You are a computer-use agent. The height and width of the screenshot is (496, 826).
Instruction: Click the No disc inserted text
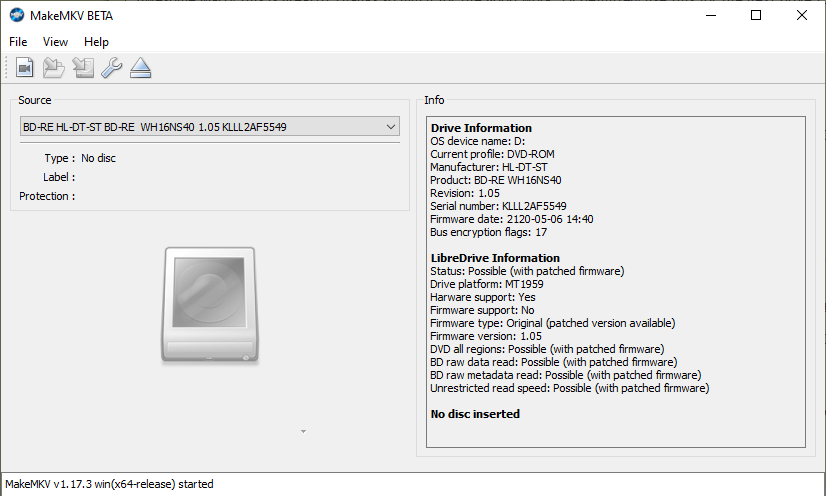tap(475, 414)
